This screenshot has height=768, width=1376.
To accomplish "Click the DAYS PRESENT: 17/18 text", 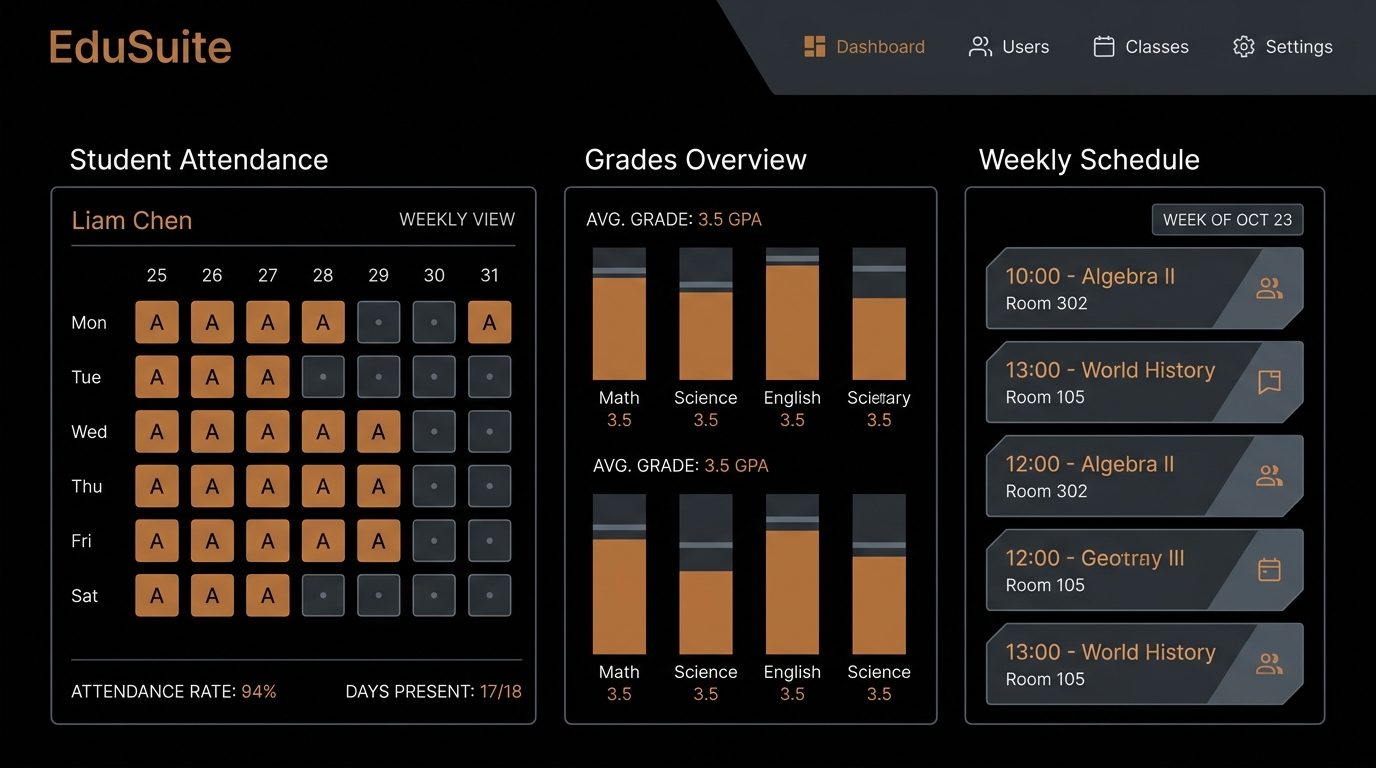I will 434,691.
